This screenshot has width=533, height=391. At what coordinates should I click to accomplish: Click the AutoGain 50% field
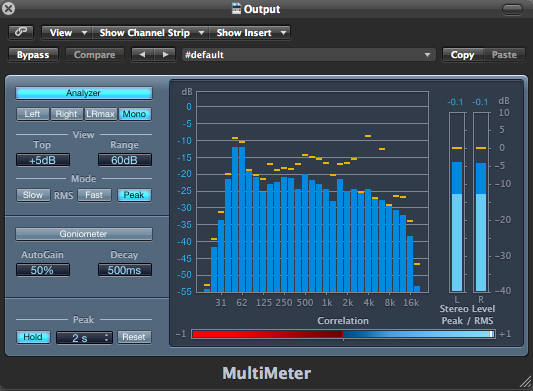(43, 270)
